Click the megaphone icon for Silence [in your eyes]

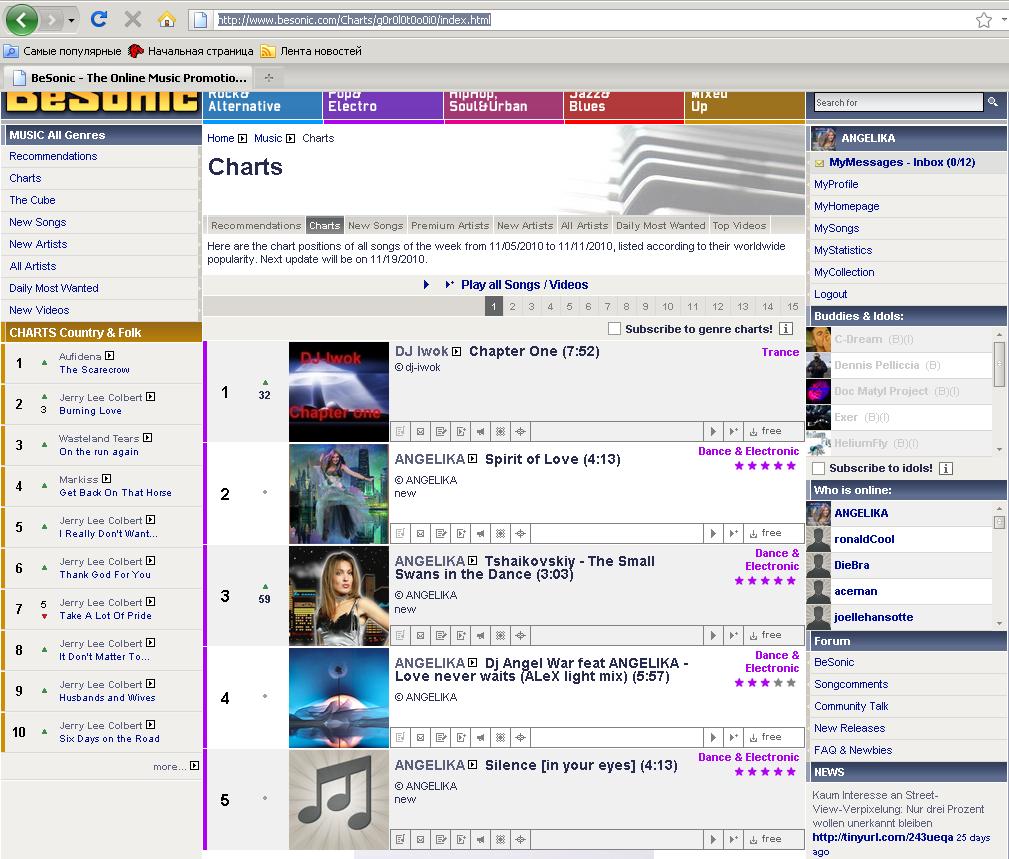click(480, 839)
